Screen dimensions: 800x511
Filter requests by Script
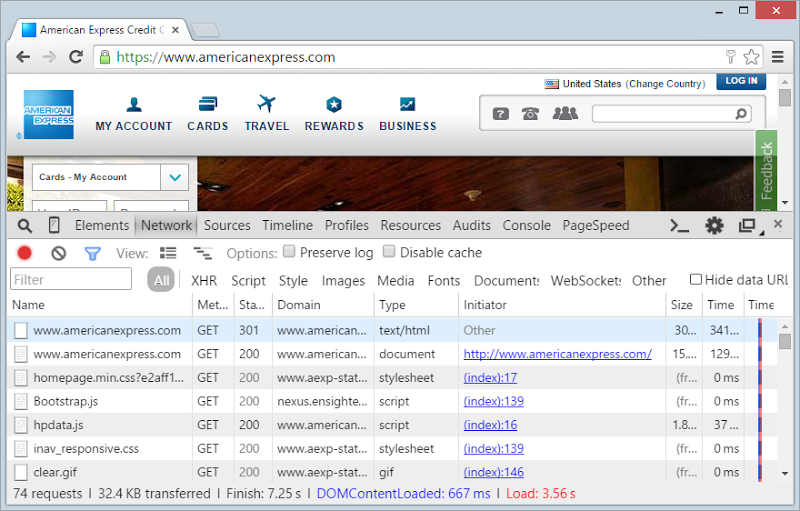click(248, 280)
